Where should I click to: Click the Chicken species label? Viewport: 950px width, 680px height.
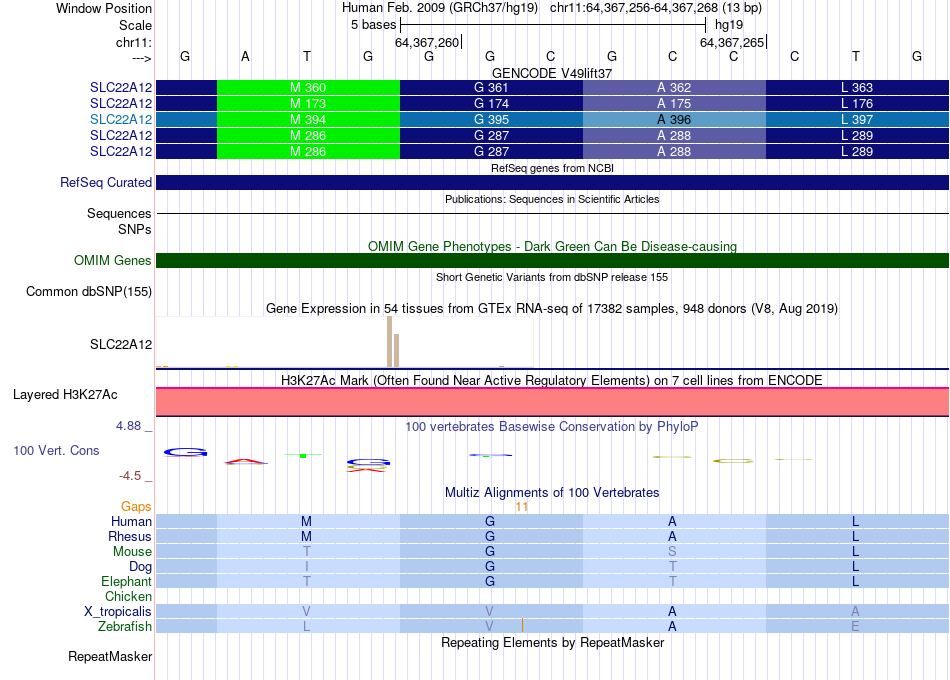(x=128, y=596)
